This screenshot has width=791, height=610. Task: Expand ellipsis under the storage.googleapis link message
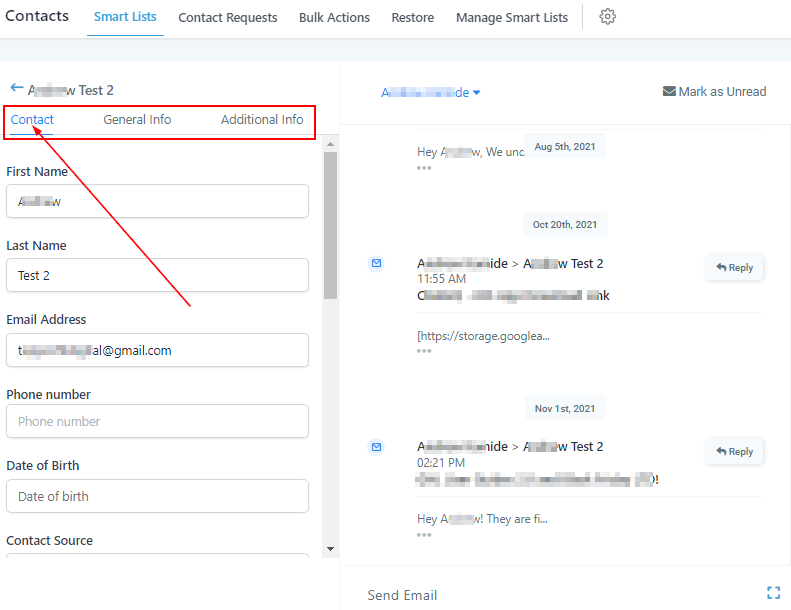pyautogui.click(x=424, y=351)
